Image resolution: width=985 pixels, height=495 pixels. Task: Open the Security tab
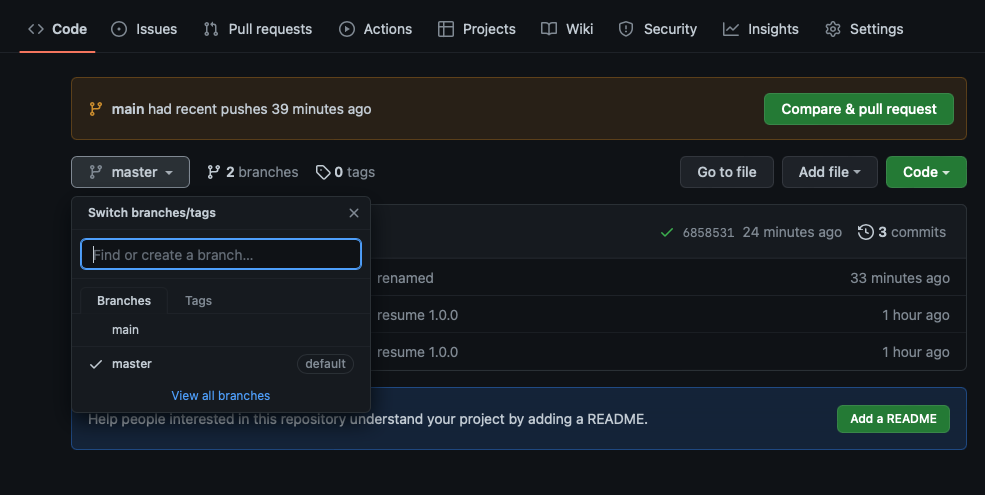click(658, 29)
